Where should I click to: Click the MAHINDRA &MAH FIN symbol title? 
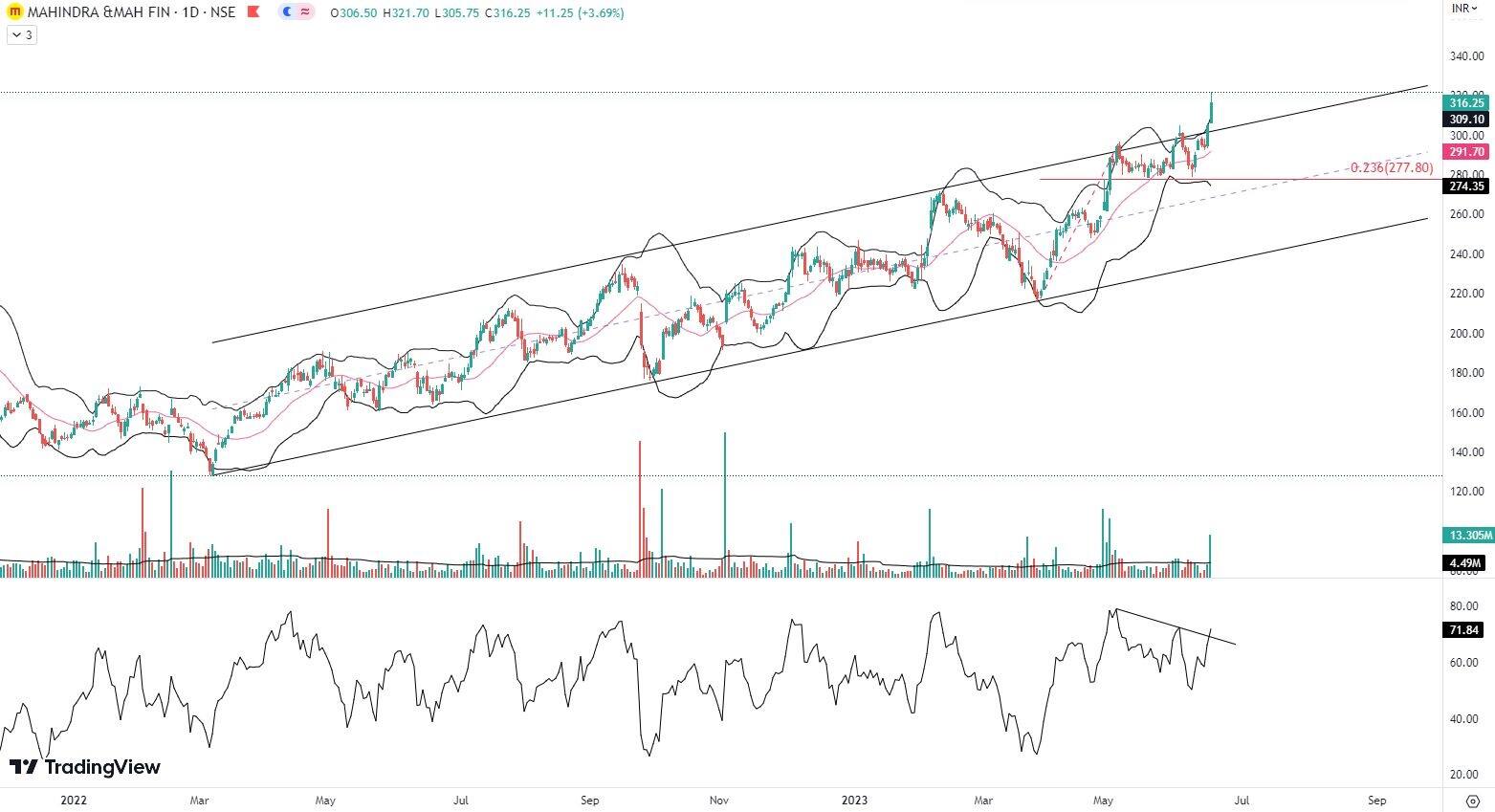click(x=130, y=13)
